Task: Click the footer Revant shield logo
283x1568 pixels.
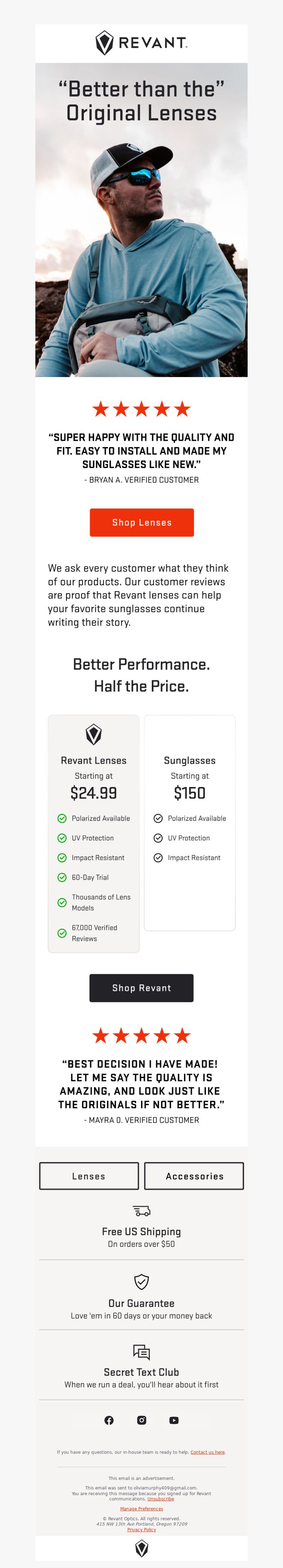Action: (x=142, y=1548)
